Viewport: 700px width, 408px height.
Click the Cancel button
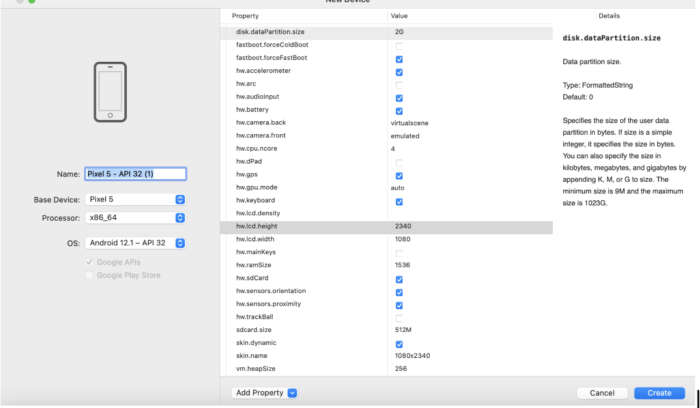(x=602, y=393)
